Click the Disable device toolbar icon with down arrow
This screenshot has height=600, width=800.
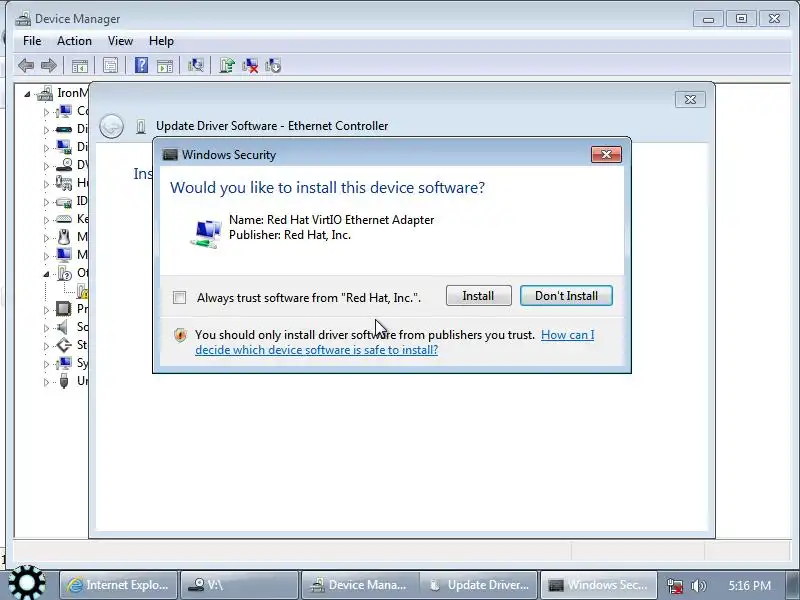click(x=273, y=65)
